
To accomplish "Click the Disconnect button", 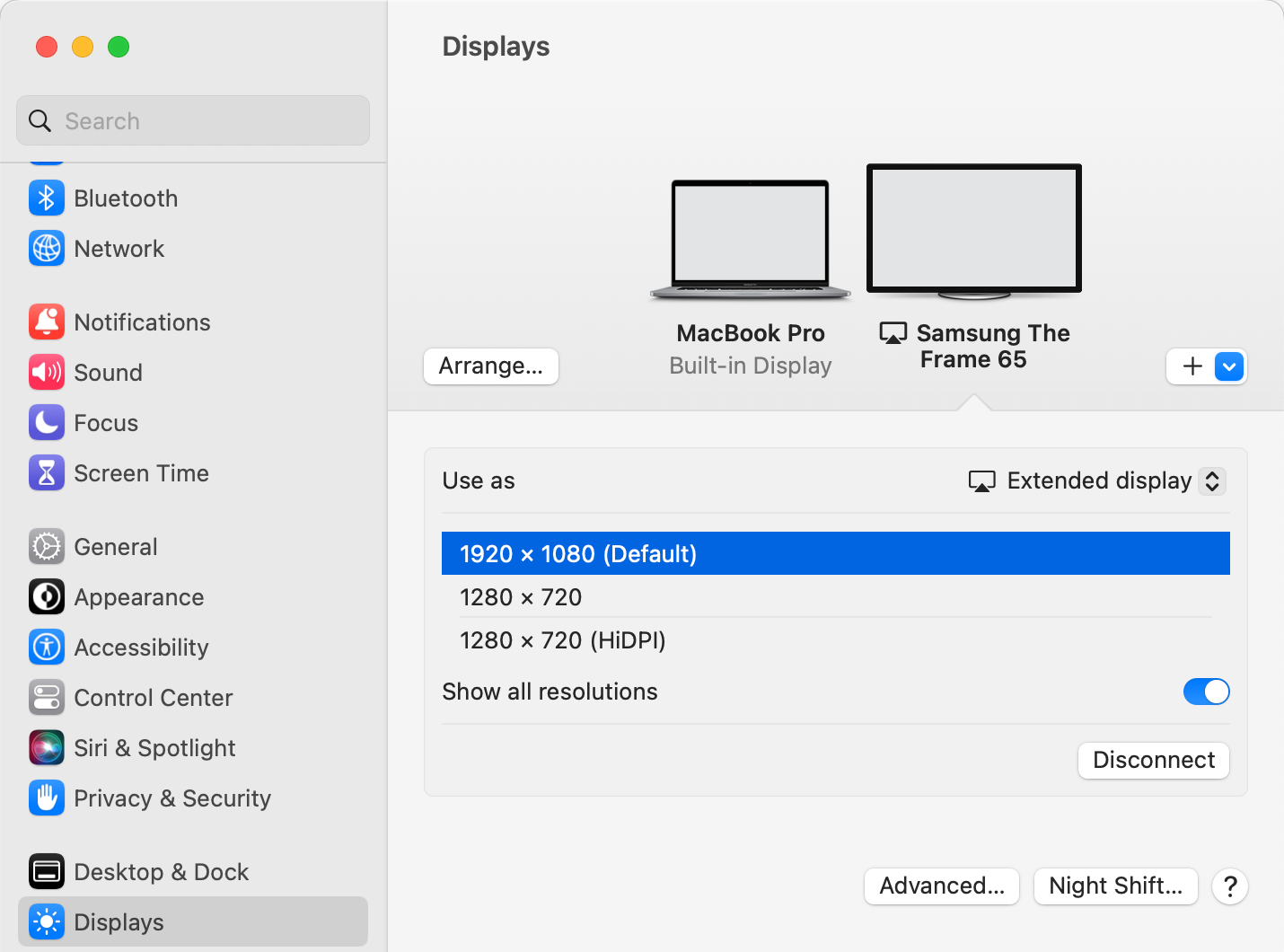I will coord(1153,761).
